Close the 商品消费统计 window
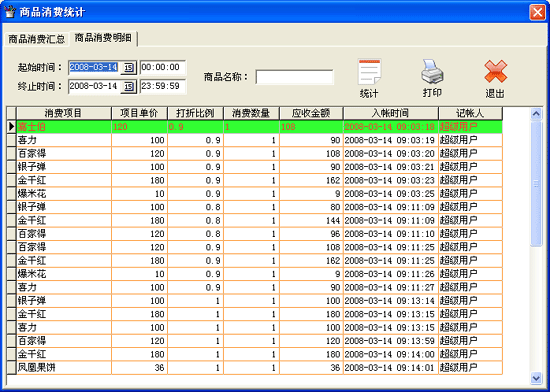550x392 pixels. coord(537,12)
